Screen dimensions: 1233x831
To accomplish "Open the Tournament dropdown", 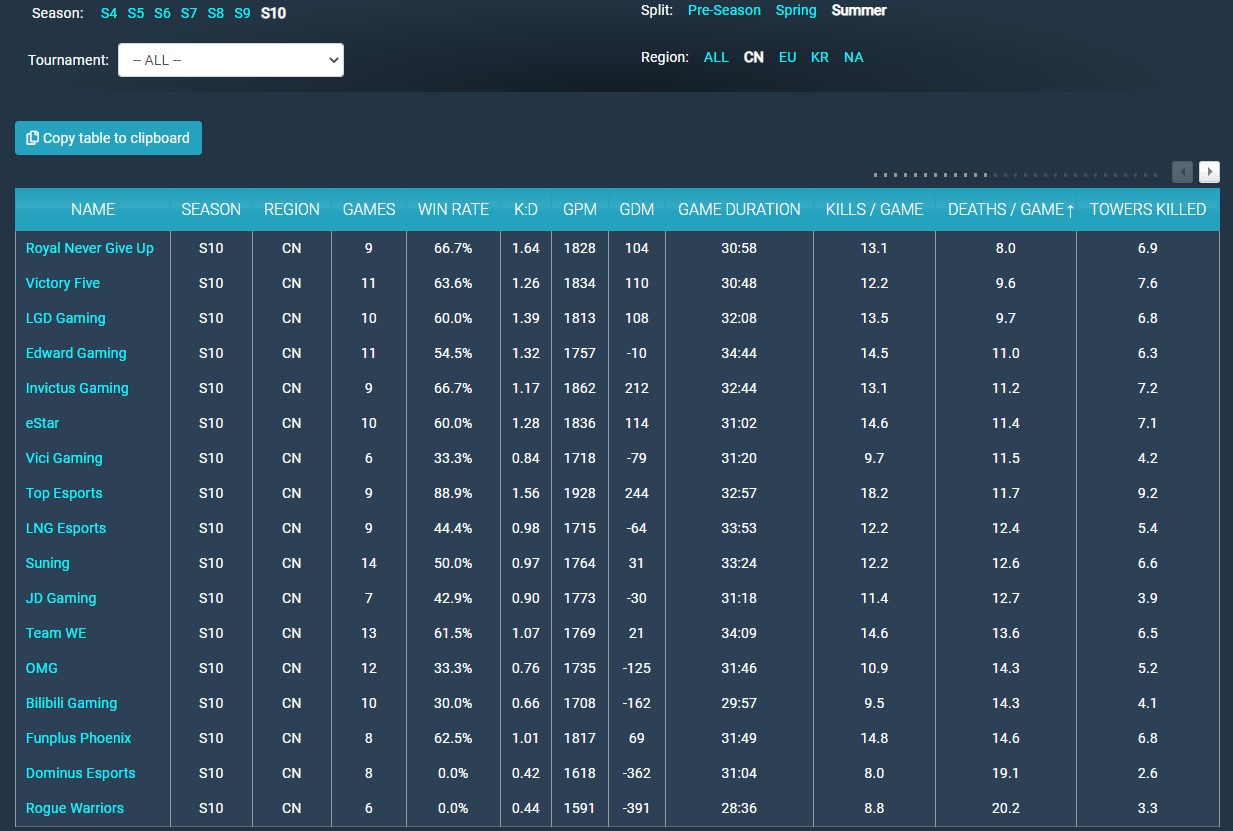I will coord(231,60).
